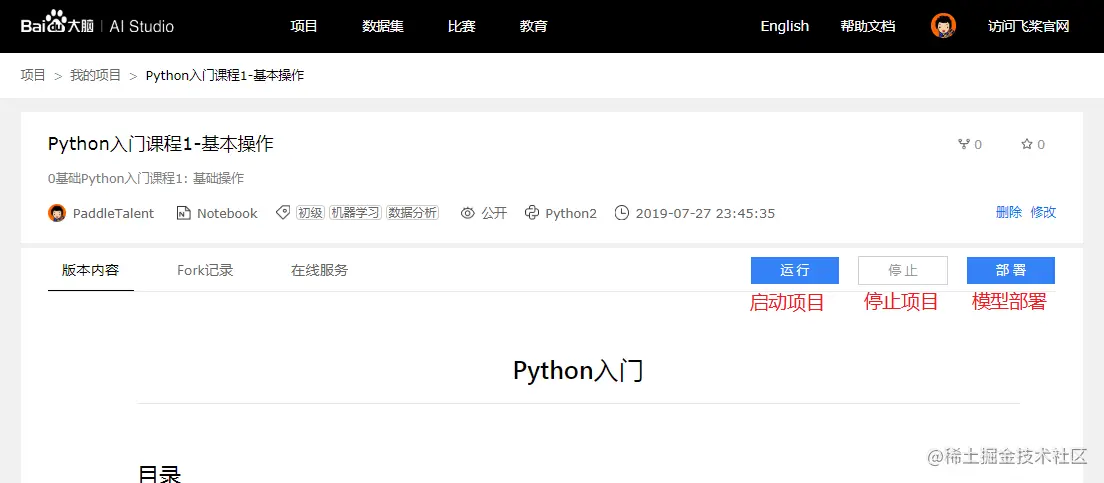Open the user avatar in header
1104x483 pixels.
tap(943, 26)
